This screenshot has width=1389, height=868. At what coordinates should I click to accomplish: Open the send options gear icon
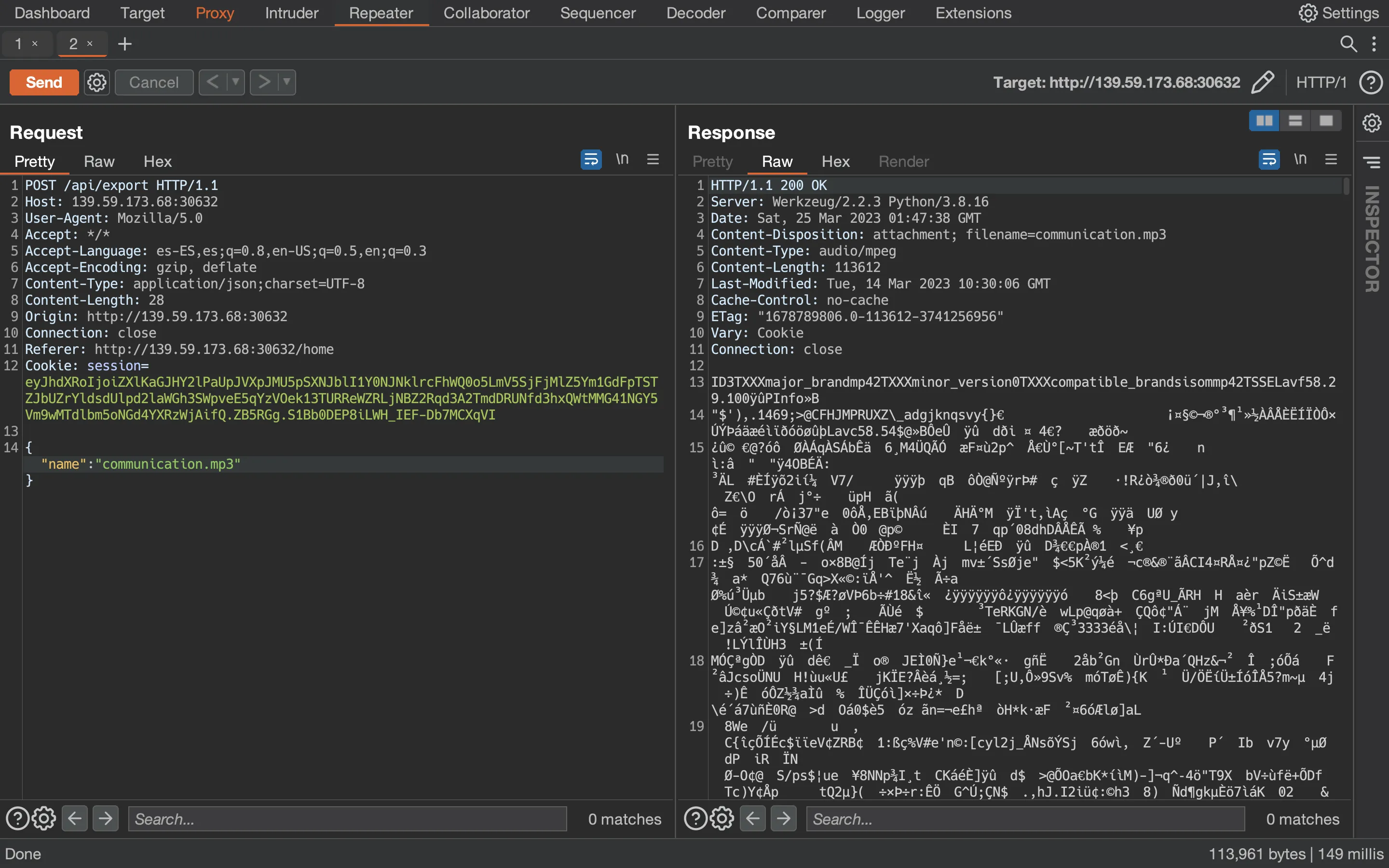coord(96,82)
